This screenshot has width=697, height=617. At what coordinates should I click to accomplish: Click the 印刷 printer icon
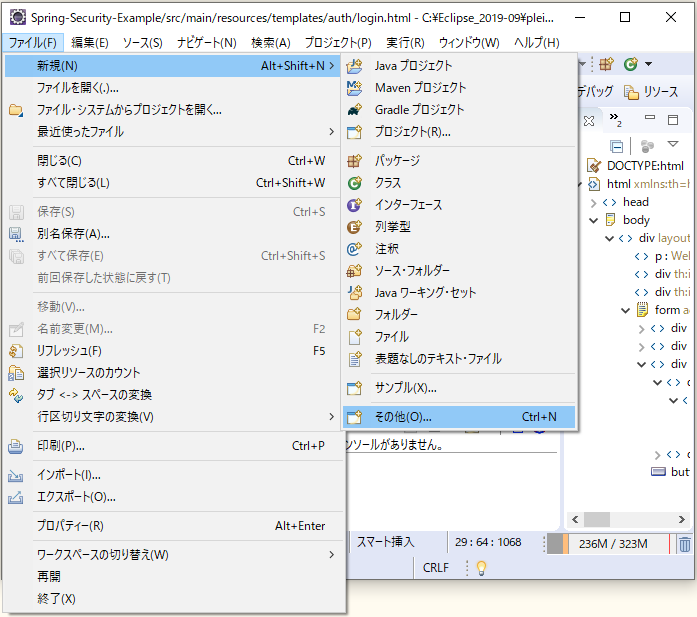tap(16, 446)
